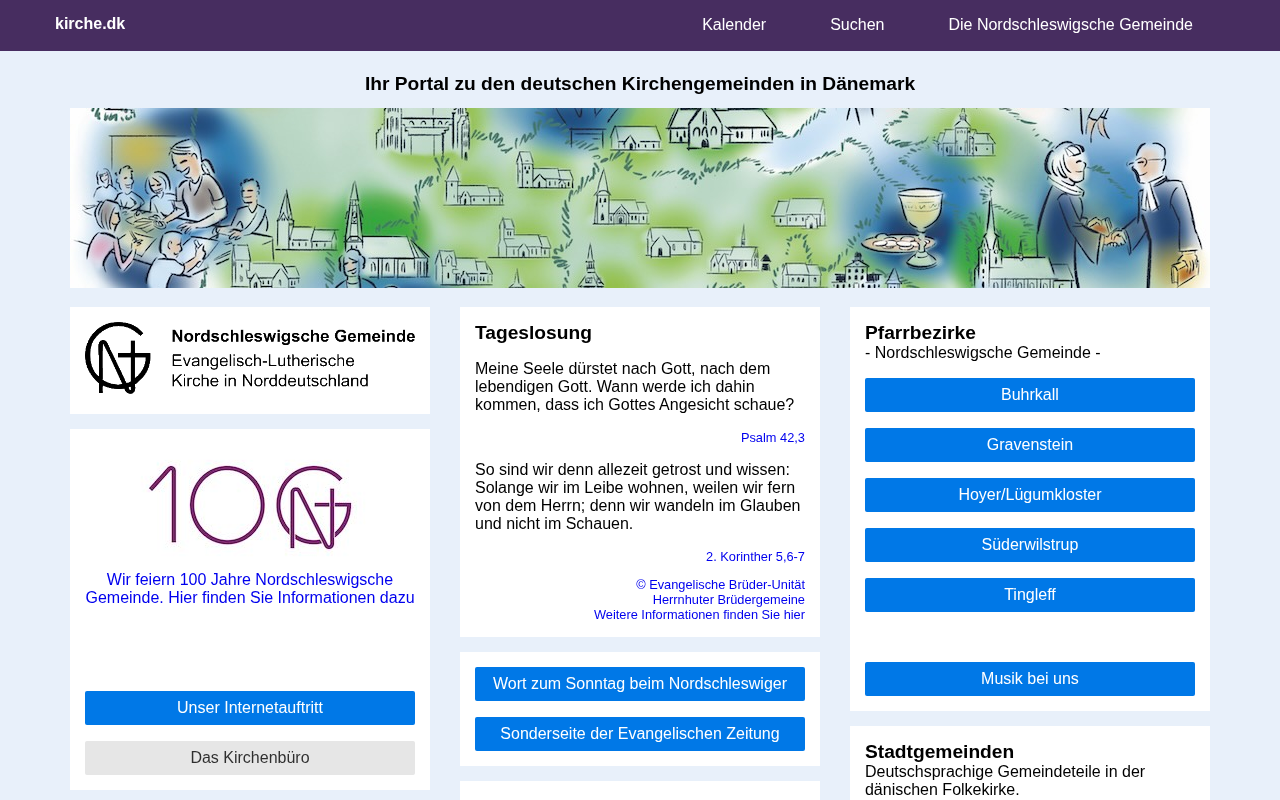This screenshot has width=1280, height=800.
Task: Click the Unser Internetauftritt button
Action: [250, 708]
